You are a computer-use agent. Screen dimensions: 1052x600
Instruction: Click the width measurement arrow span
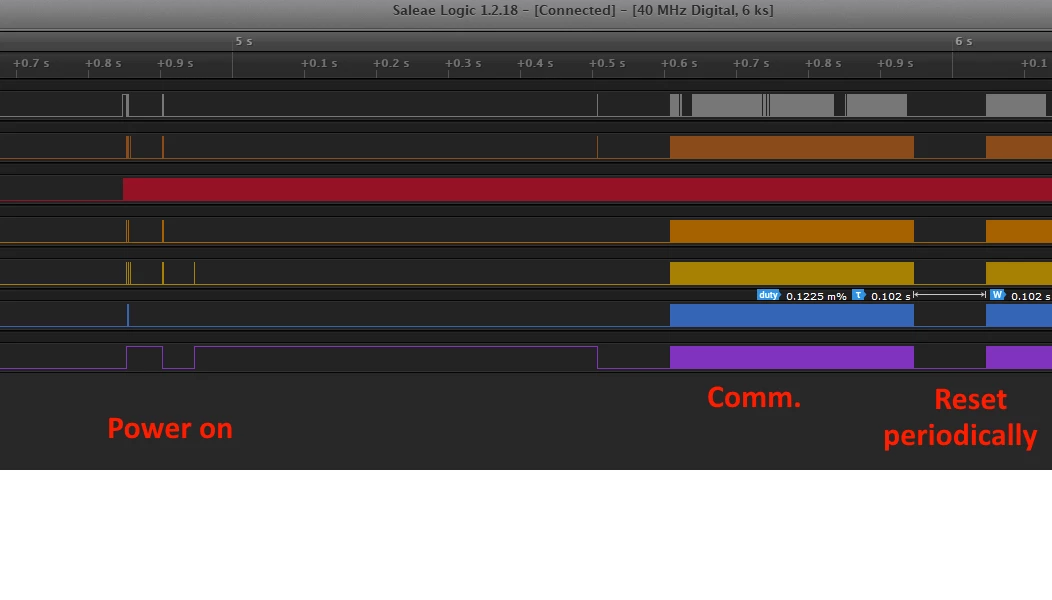coord(949,295)
